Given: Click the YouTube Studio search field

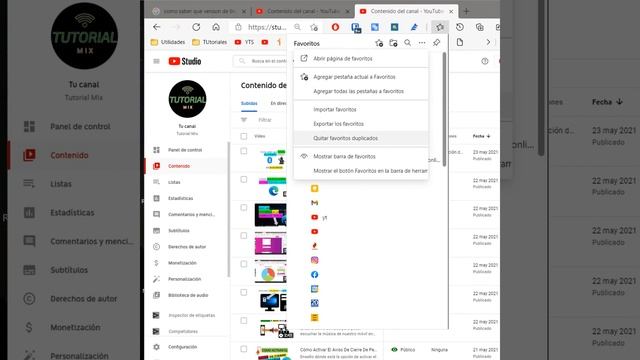Looking at the screenshot, I should 261,61.
